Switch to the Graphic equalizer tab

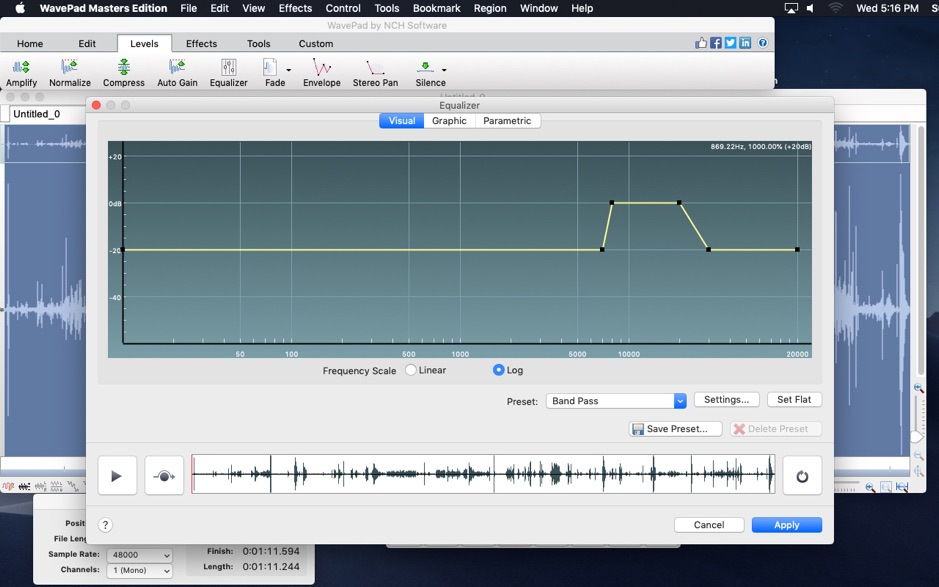tap(449, 120)
